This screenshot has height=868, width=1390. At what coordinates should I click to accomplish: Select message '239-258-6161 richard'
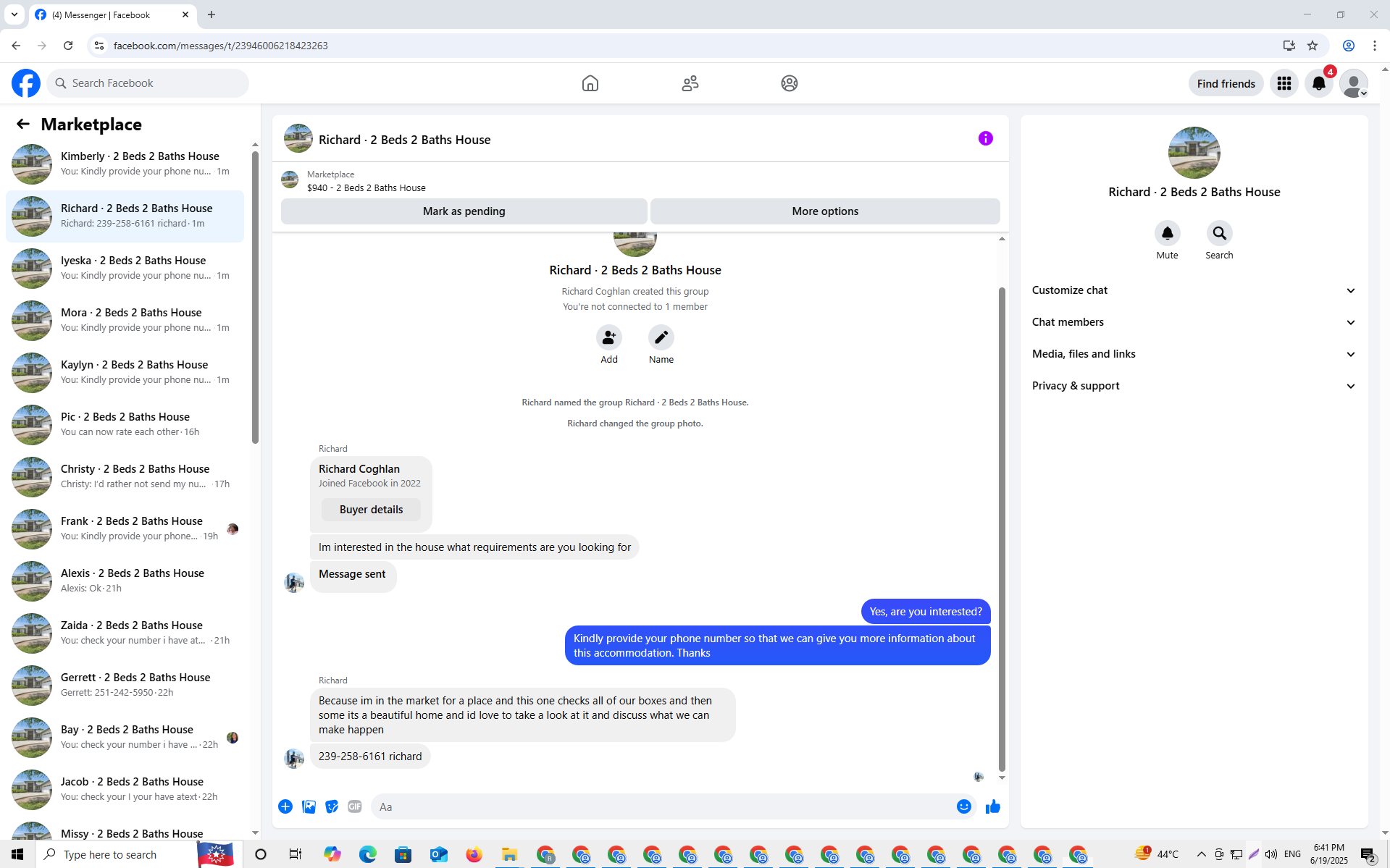pos(369,757)
